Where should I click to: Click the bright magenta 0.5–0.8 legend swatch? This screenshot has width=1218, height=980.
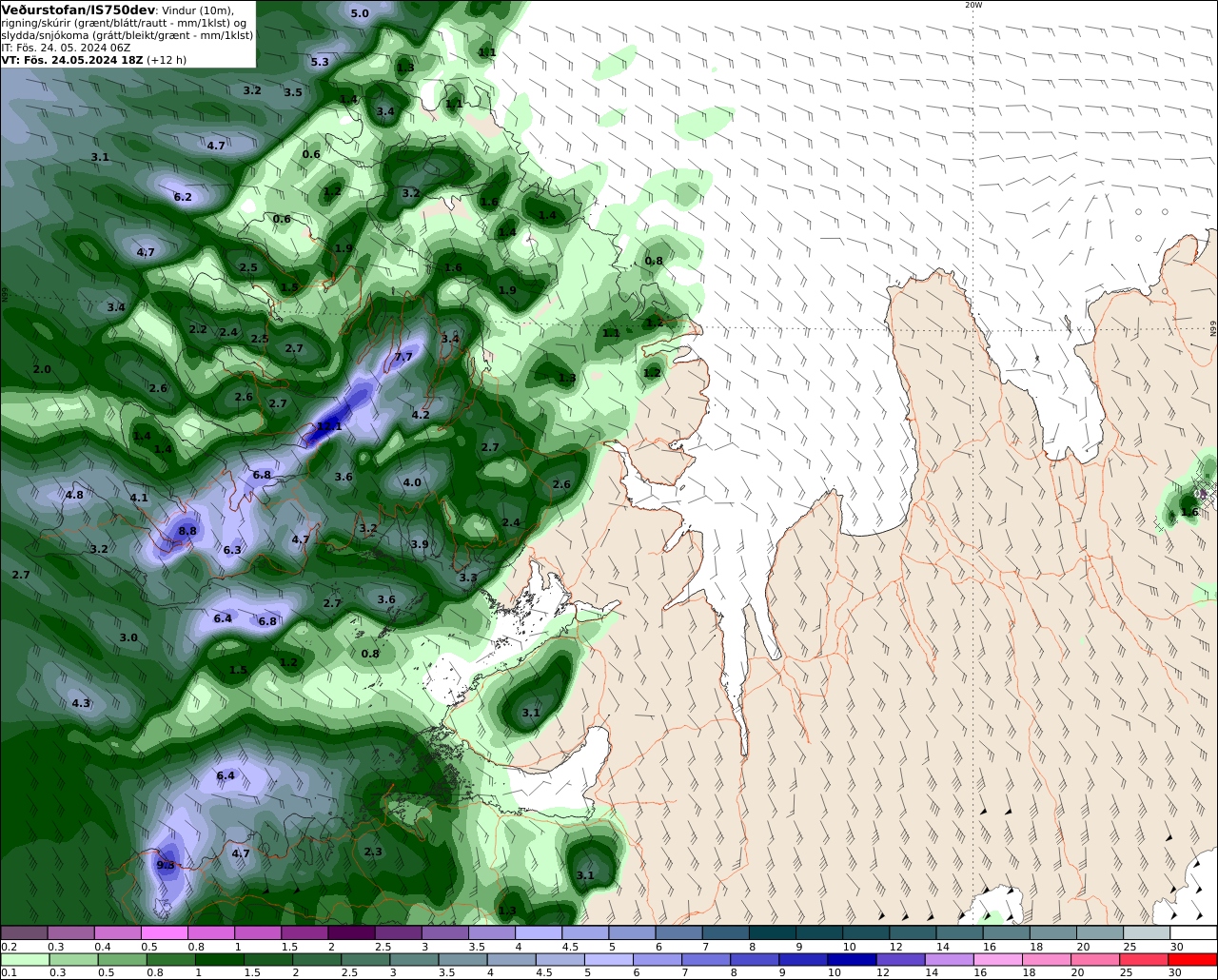[165, 932]
